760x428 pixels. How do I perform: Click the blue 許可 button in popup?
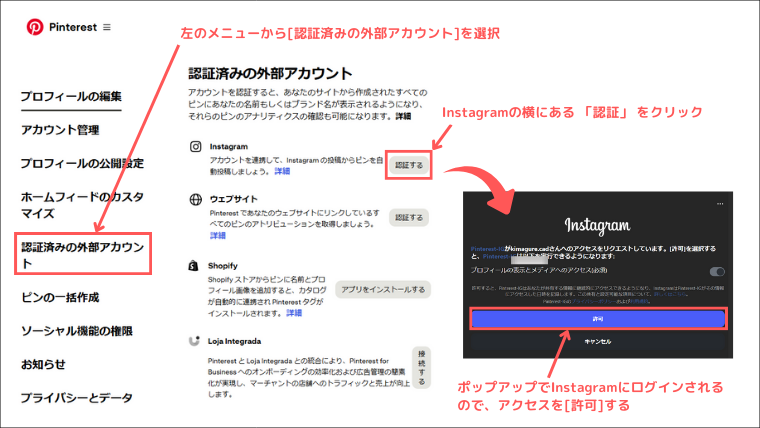point(598,319)
